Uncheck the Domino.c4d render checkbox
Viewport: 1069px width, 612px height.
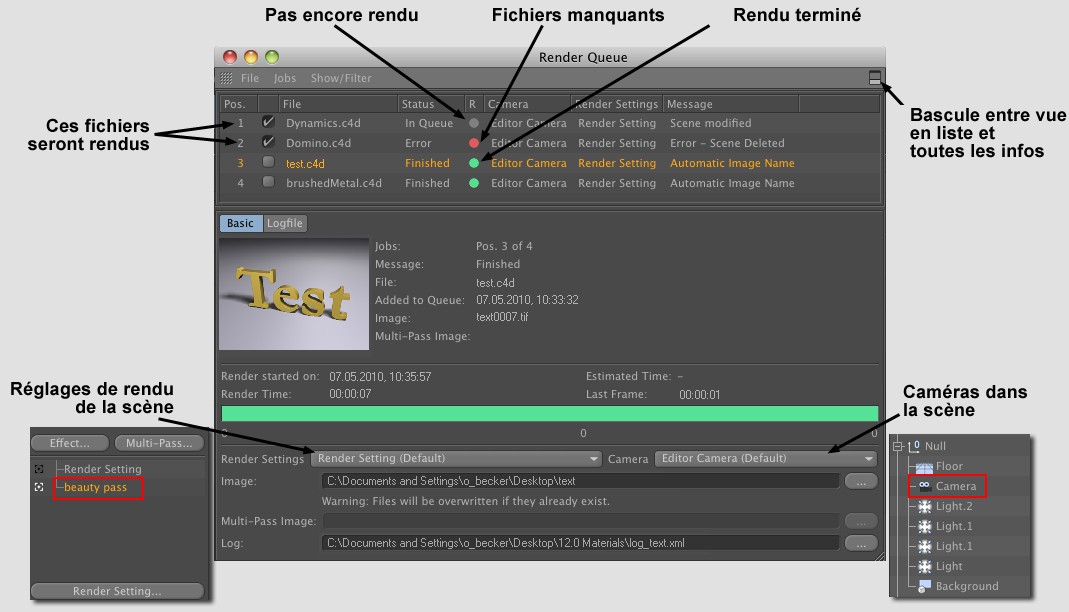[268, 142]
